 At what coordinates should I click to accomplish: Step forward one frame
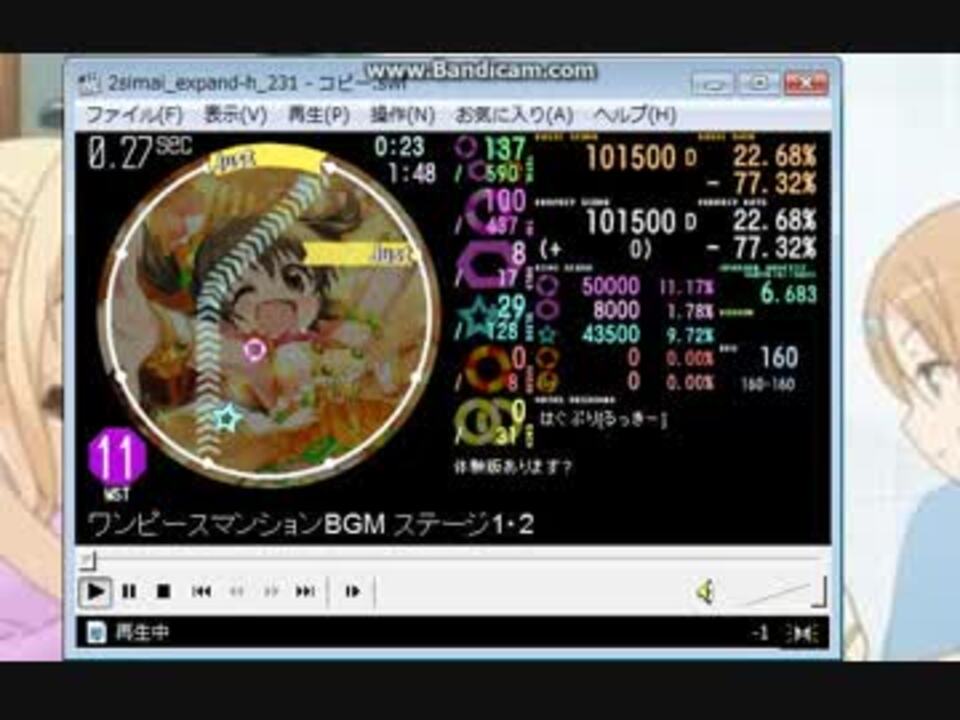352,591
